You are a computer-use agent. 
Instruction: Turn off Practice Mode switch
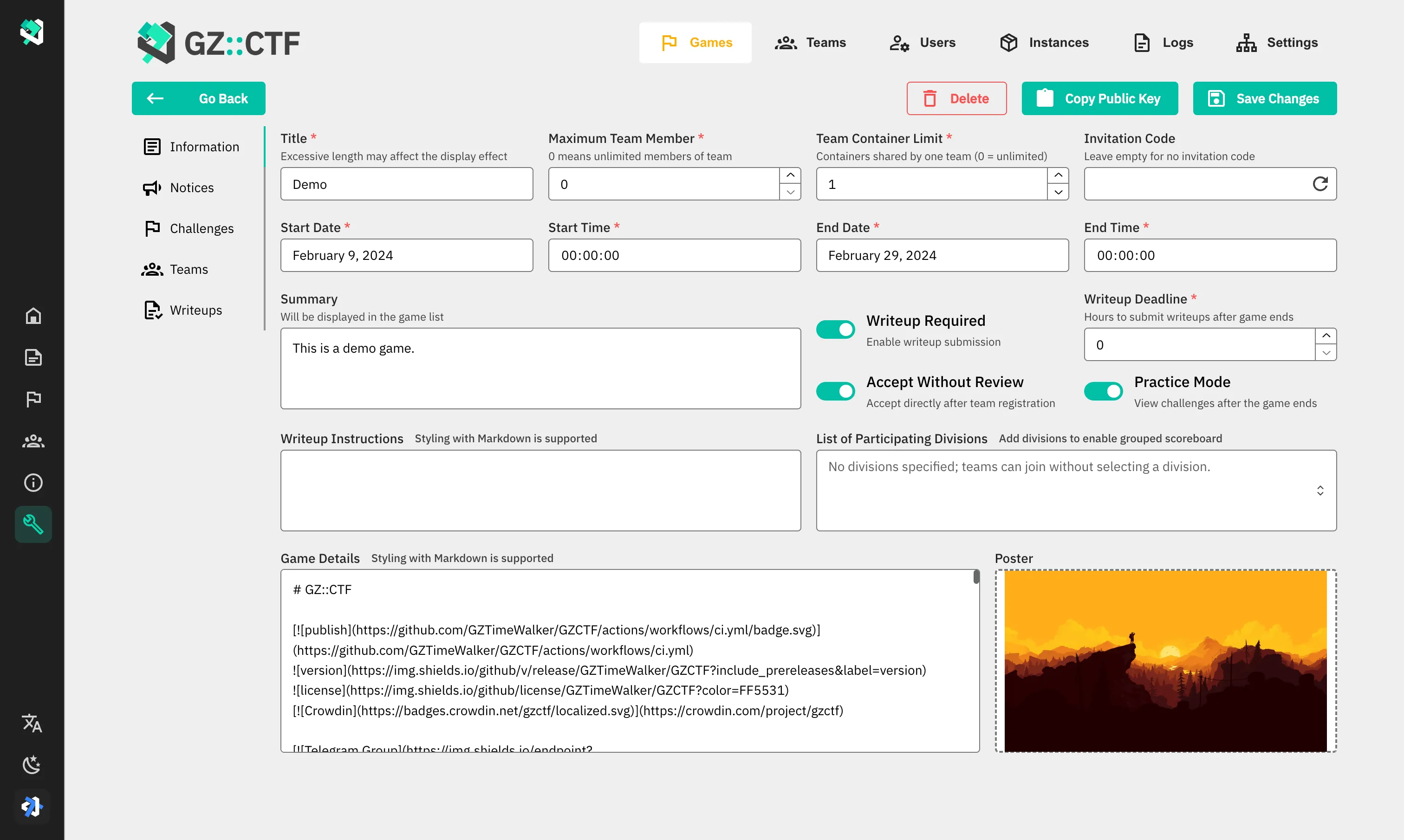(x=1103, y=391)
